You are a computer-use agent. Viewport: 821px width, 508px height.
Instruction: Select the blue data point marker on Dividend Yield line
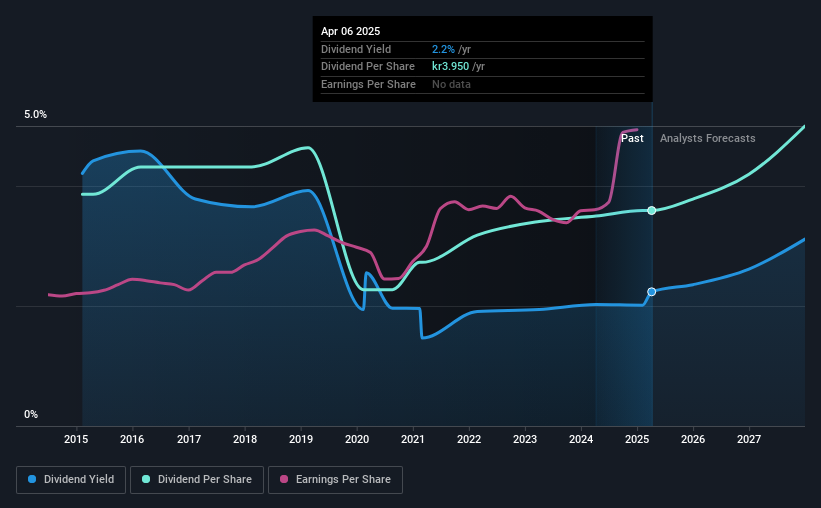(x=651, y=292)
